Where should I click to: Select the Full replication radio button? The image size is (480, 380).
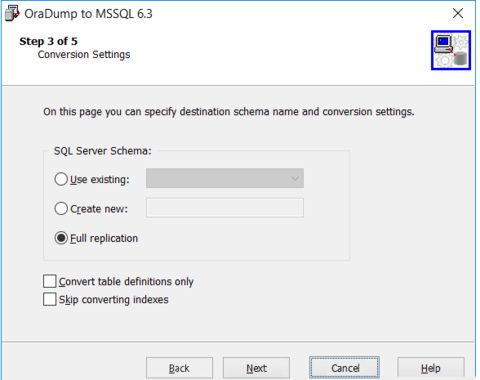[x=61, y=238]
